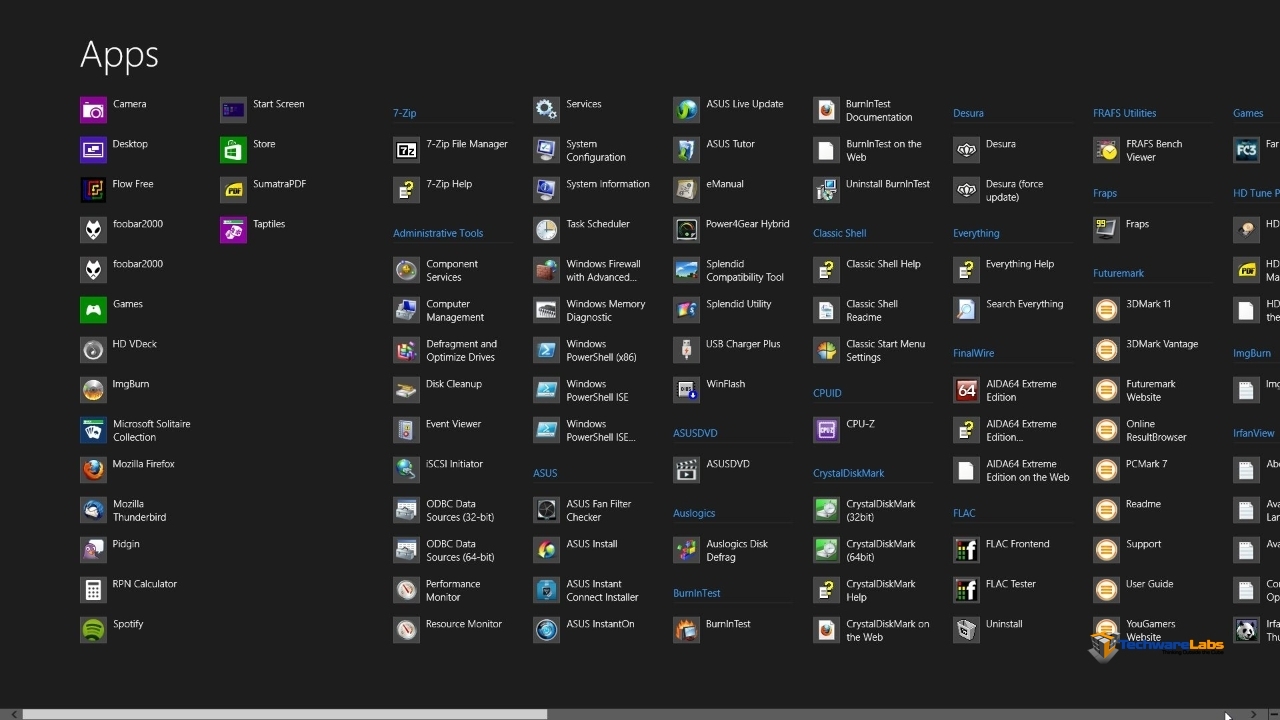Open CPU-Z icon

[x=826, y=430]
